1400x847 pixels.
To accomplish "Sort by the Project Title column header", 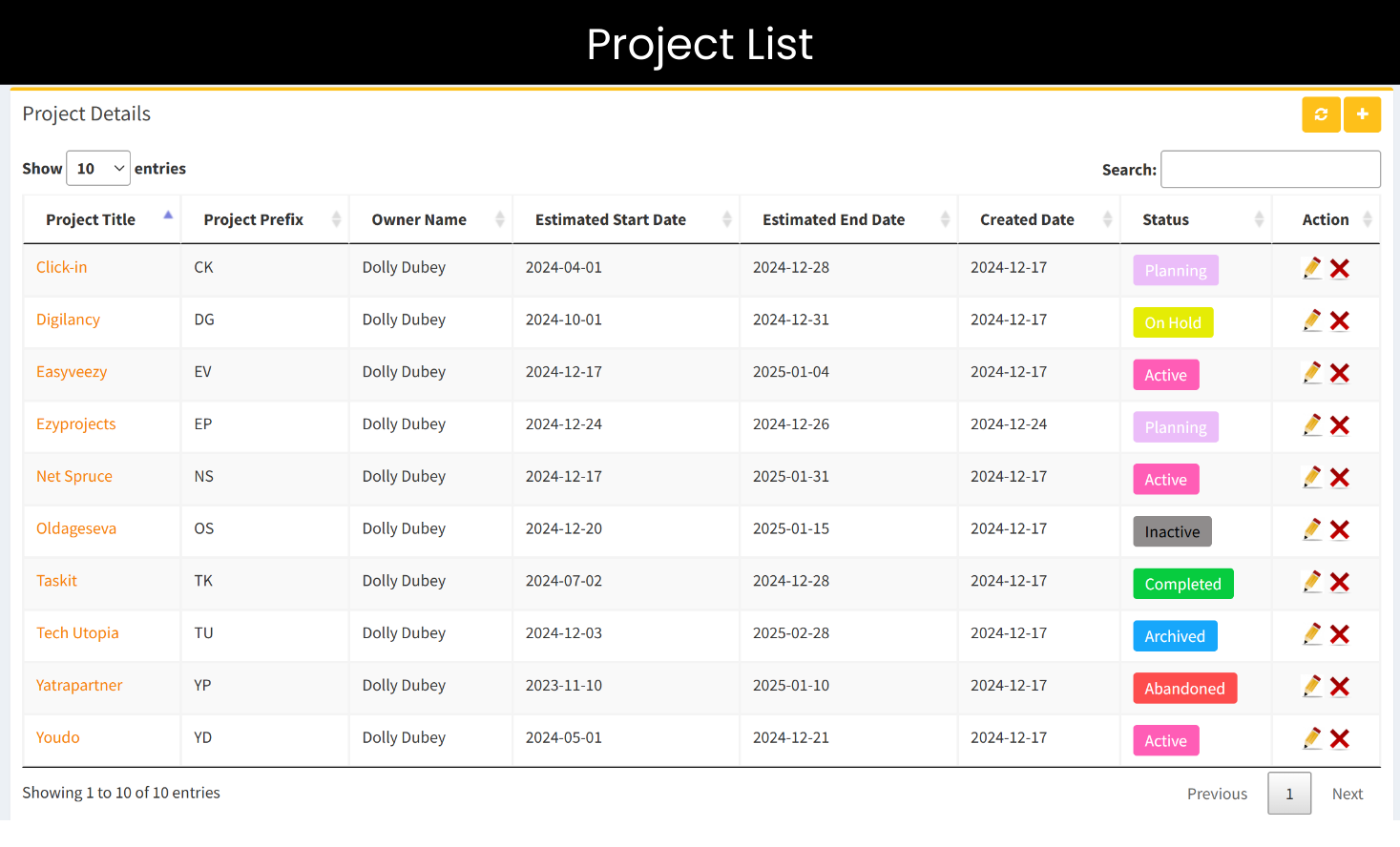I will (x=91, y=218).
